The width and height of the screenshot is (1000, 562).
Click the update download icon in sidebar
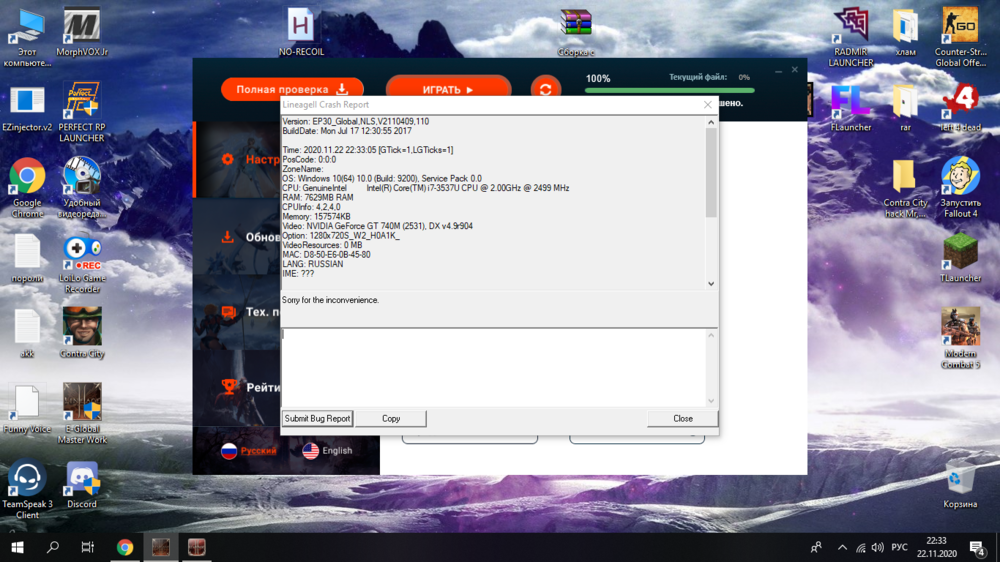[228, 237]
